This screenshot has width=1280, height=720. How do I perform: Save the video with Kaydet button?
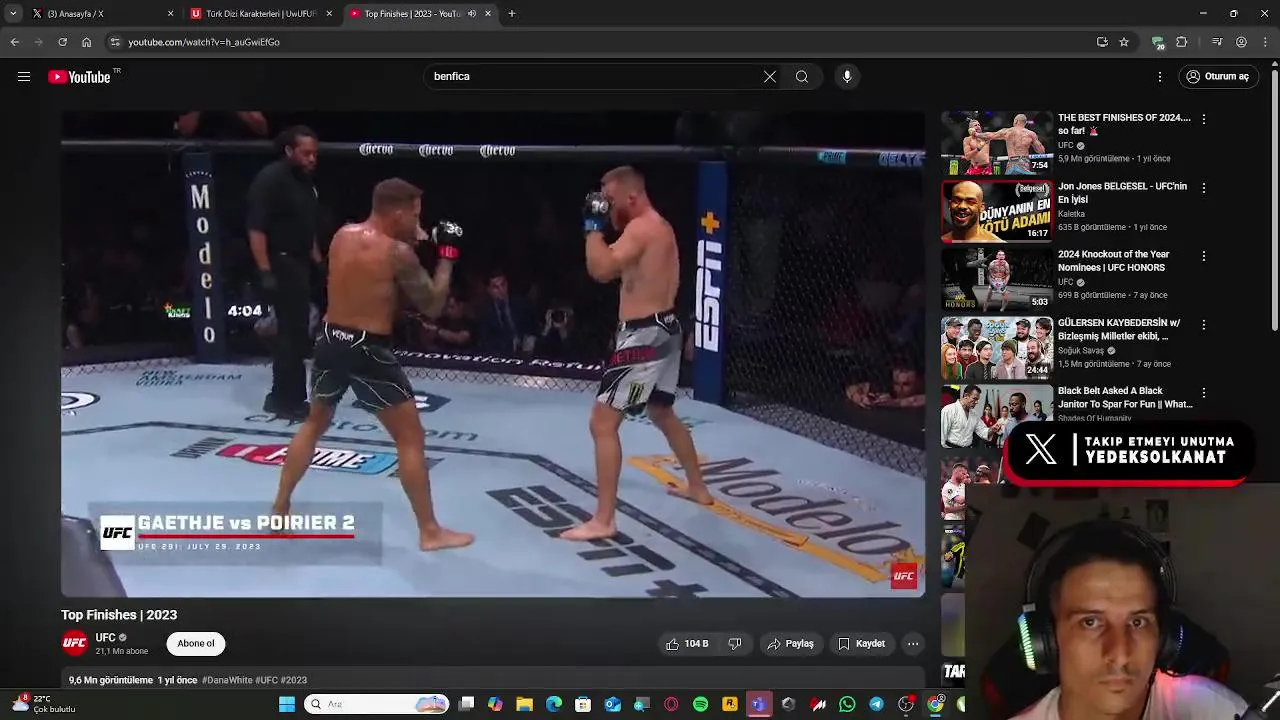pos(861,644)
